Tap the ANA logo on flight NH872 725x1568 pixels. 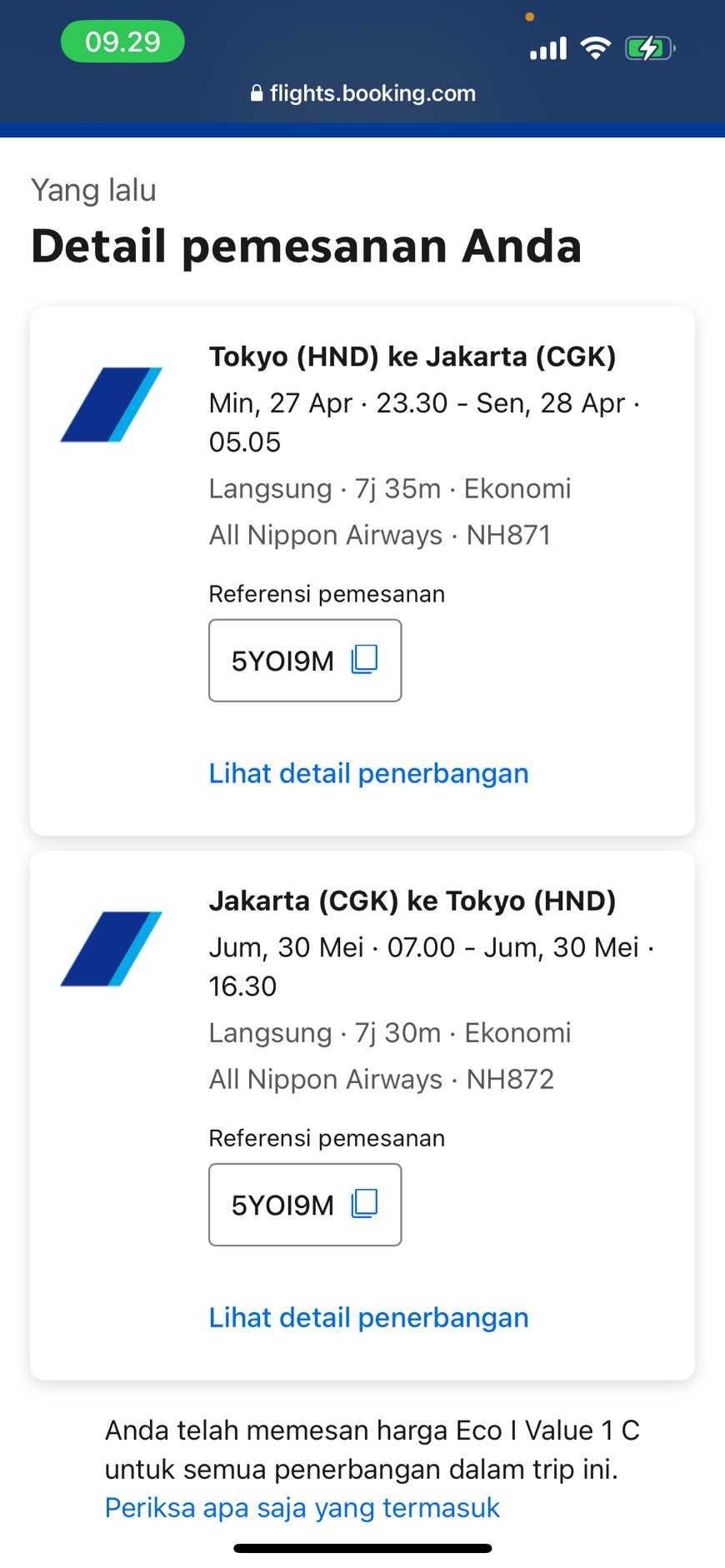(x=112, y=948)
